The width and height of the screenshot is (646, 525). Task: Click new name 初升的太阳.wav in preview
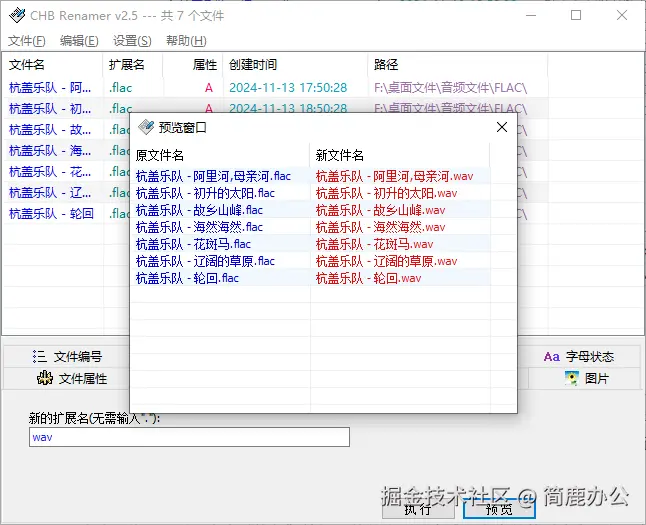(x=386, y=193)
